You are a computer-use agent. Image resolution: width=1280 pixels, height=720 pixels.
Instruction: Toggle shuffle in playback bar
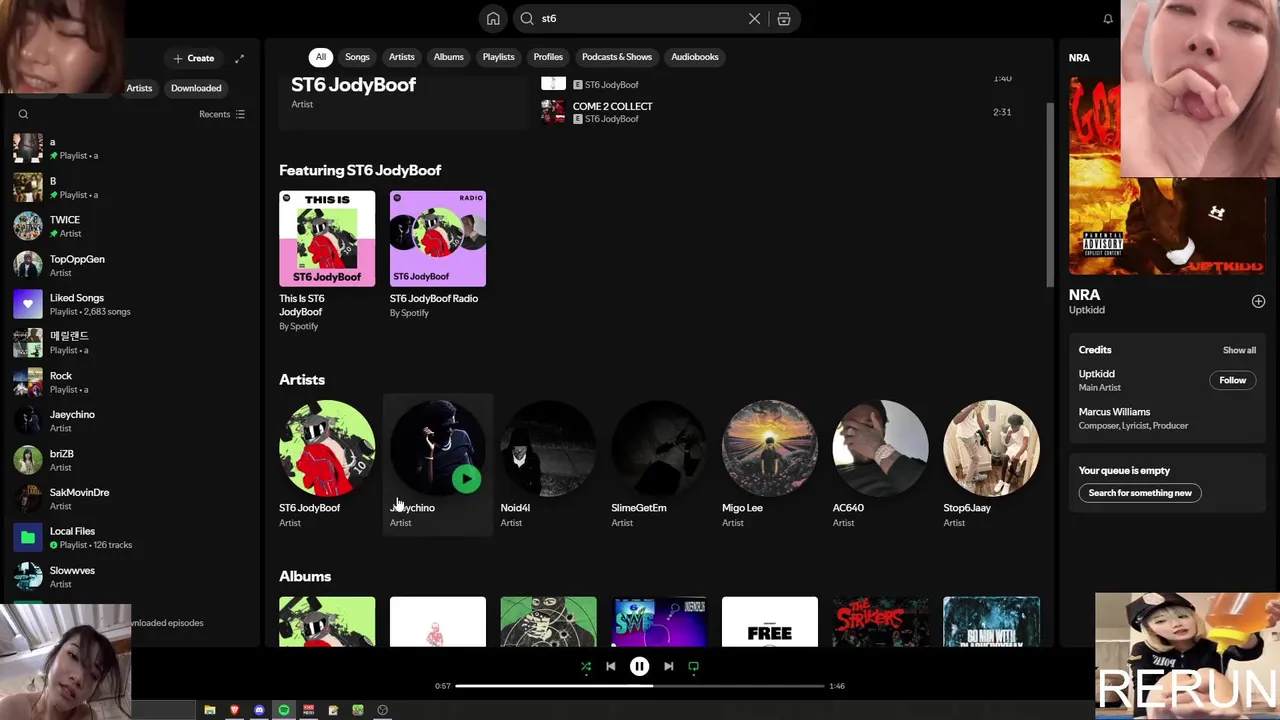pos(586,666)
